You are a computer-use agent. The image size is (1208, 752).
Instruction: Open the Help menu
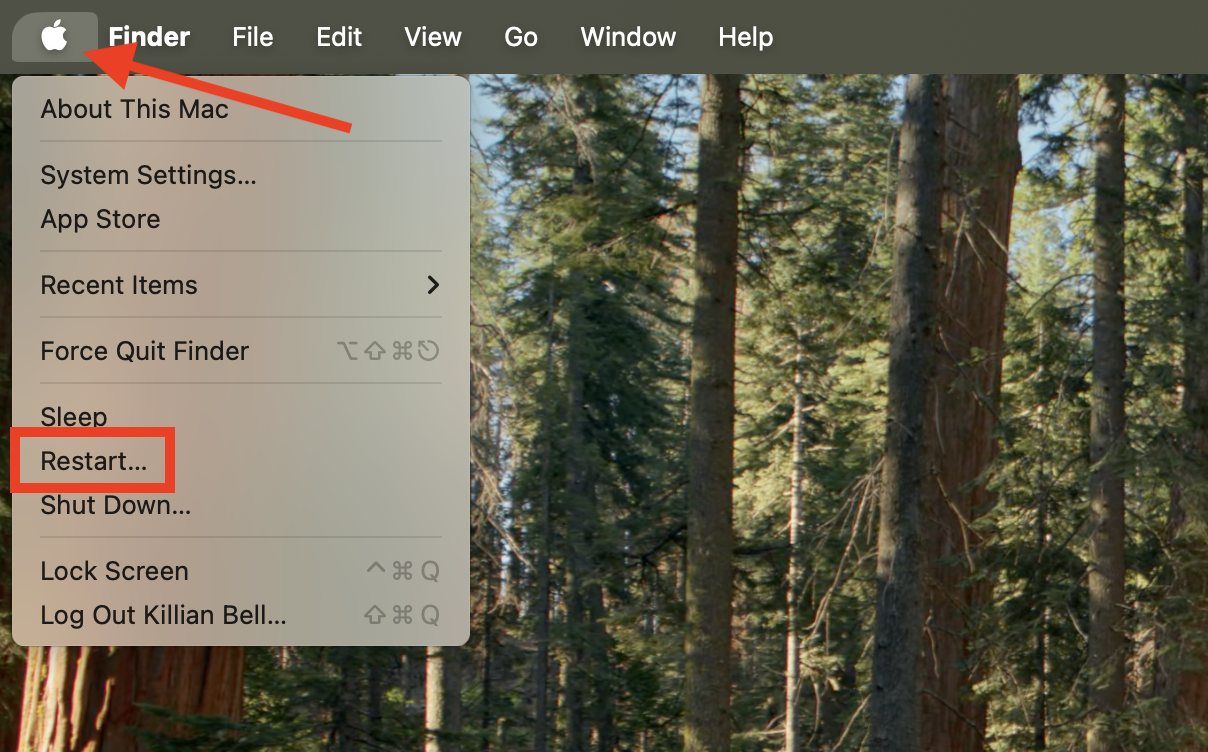coord(745,37)
